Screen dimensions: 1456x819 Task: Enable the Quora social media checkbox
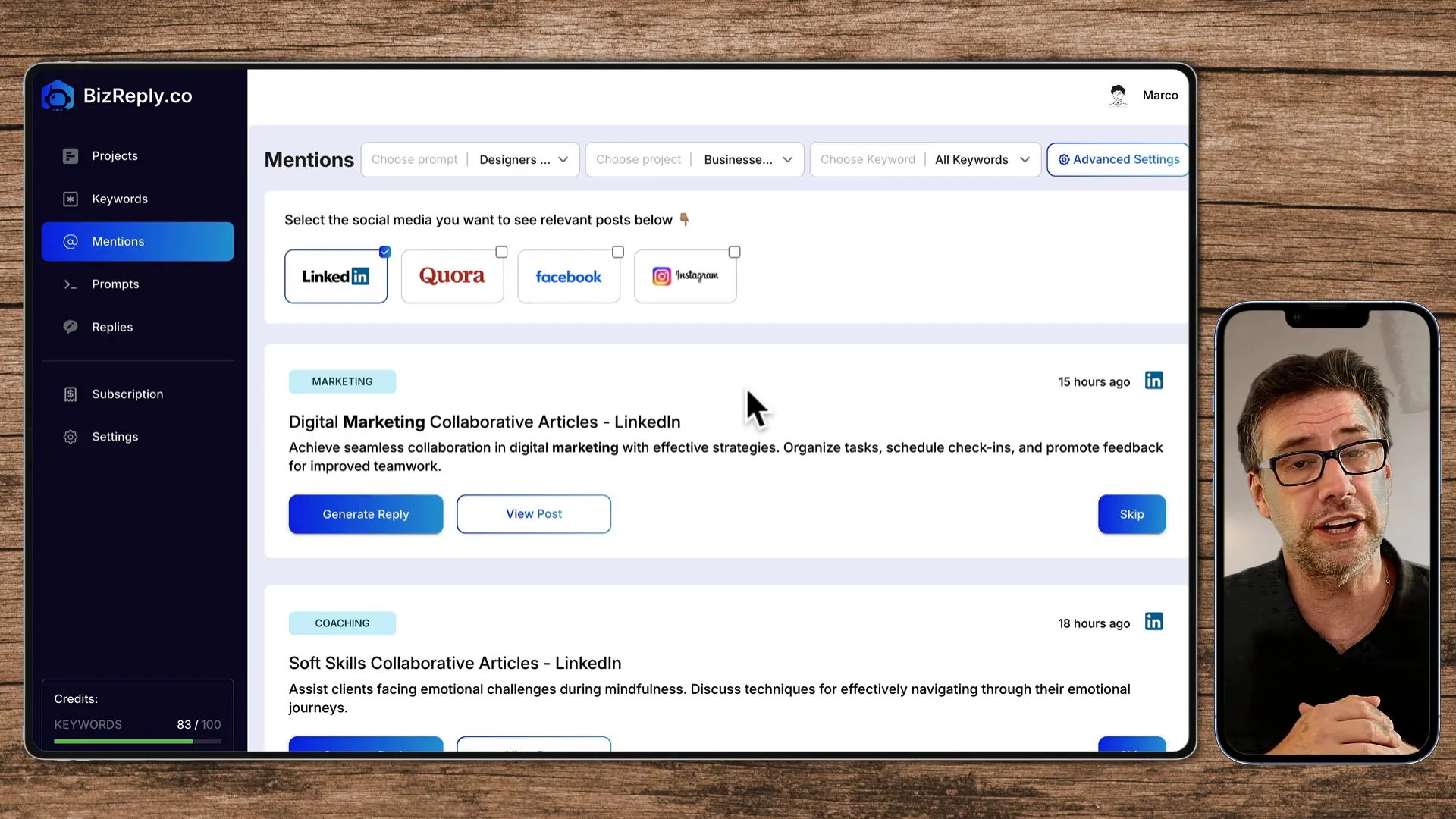(501, 252)
